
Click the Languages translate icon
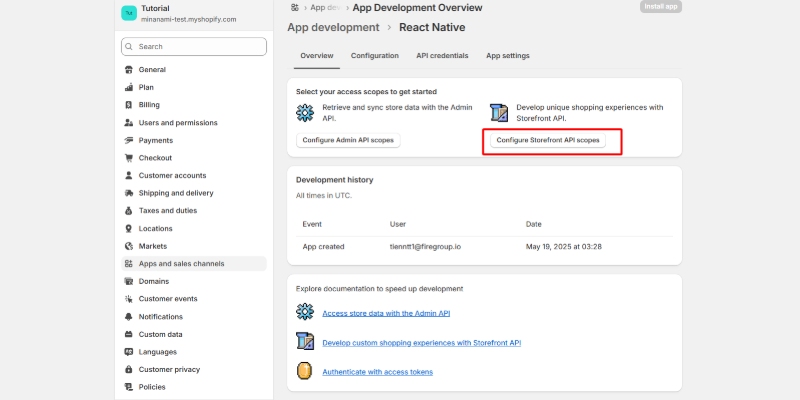coord(129,352)
